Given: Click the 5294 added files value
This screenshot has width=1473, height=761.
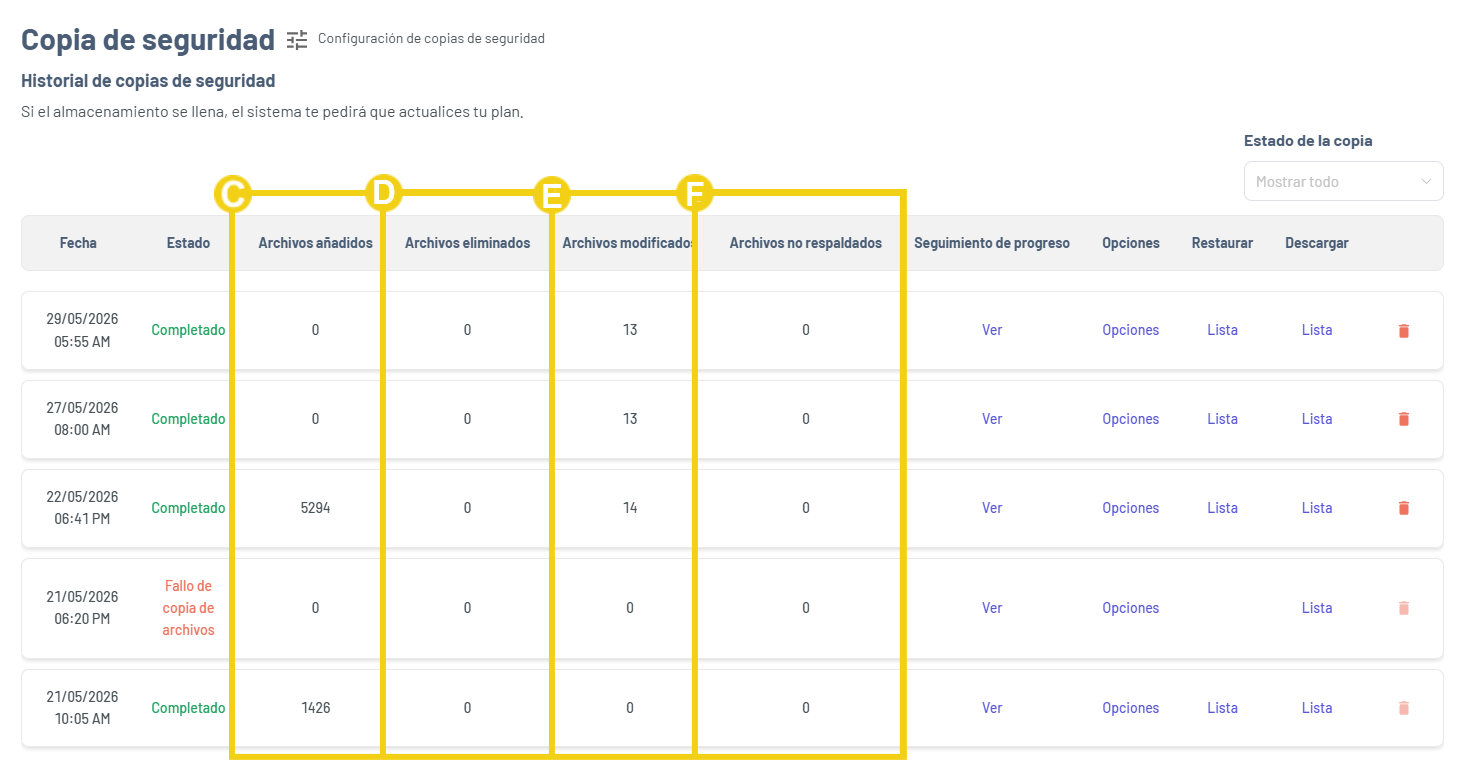Looking at the screenshot, I should coord(315,508).
